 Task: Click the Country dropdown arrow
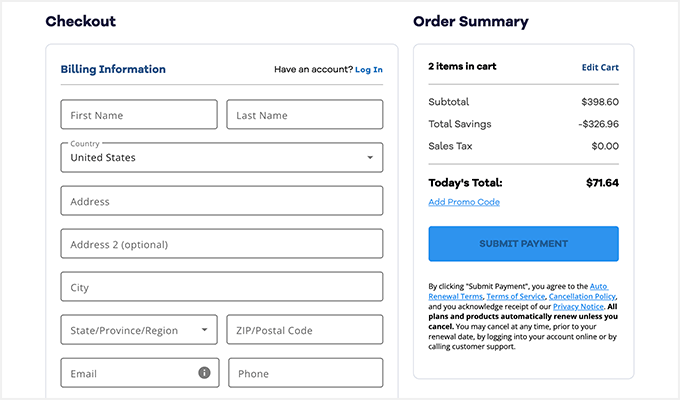click(370, 158)
